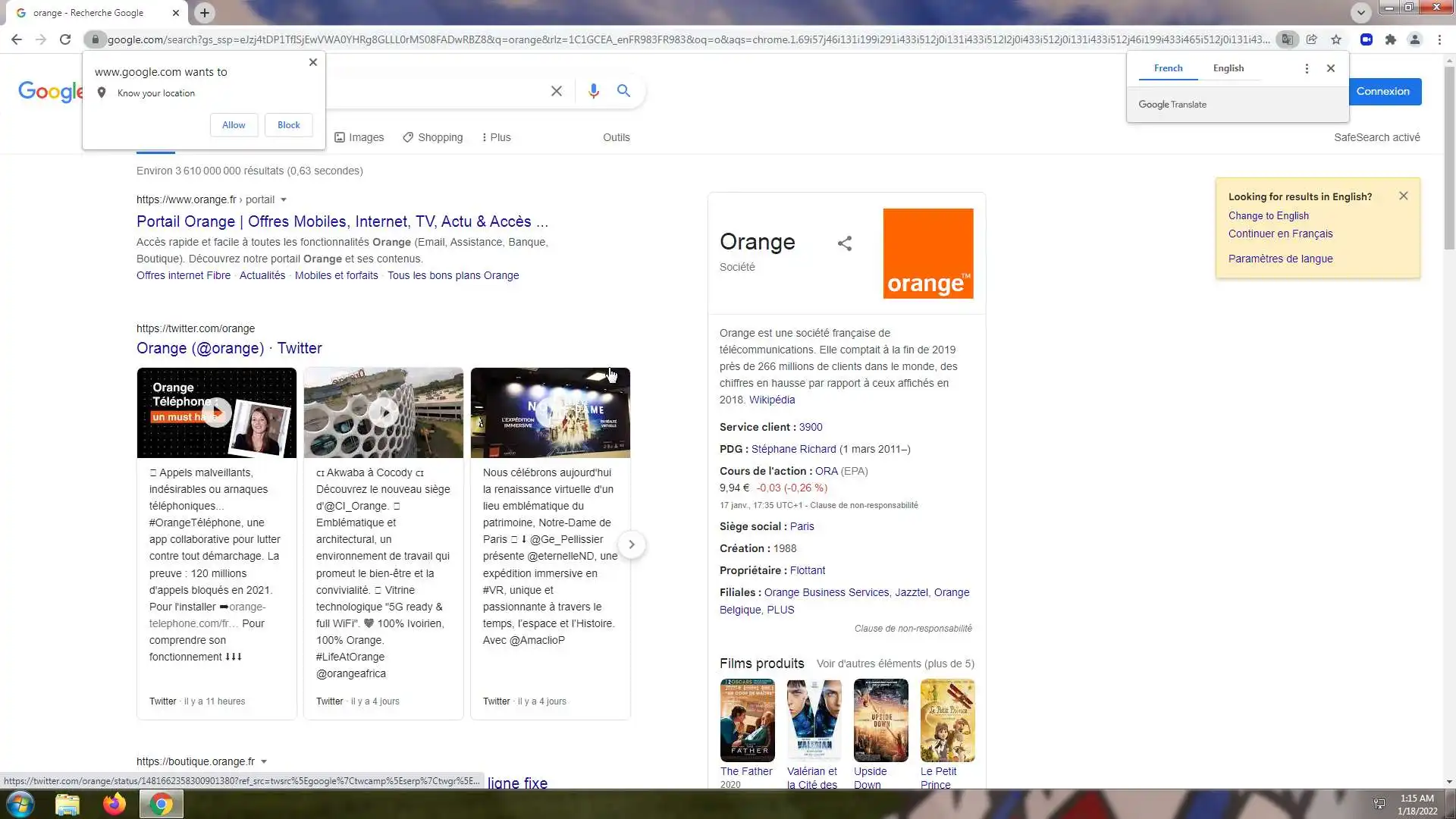Image resolution: width=1456 pixels, height=819 pixels.
Task: Open the Chrome extensions puzzle icon
Action: [x=1390, y=39]
